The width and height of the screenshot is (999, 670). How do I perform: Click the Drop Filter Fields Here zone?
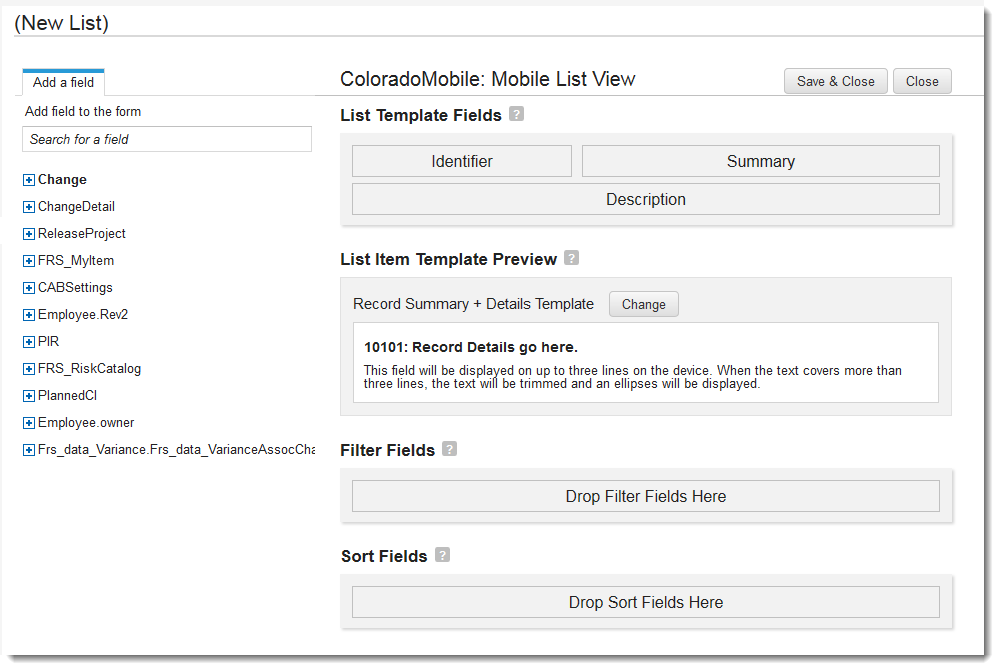click(x=645, y=496)
